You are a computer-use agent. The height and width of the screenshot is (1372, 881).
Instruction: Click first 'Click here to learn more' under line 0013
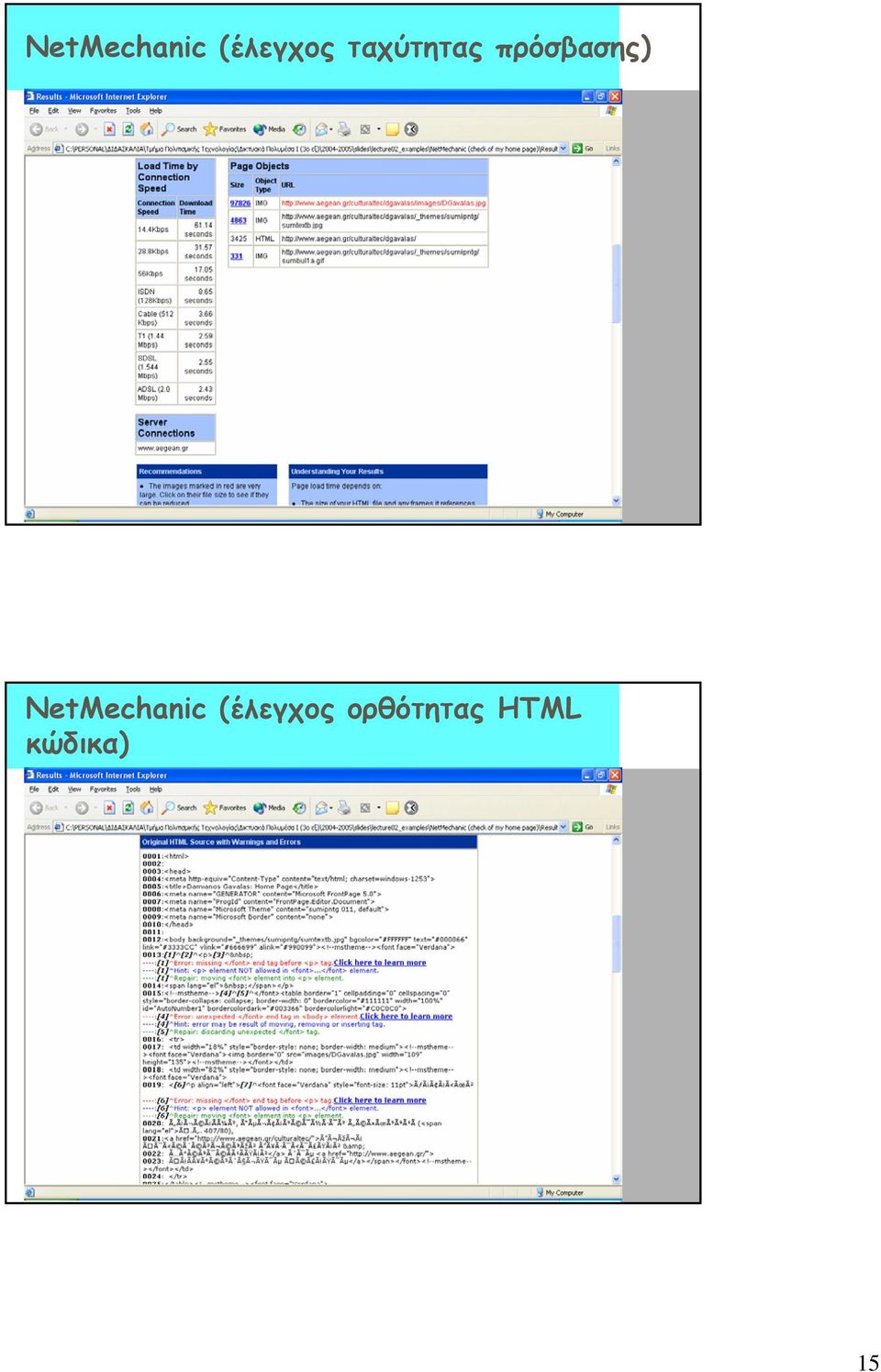[x=380, y=963]
